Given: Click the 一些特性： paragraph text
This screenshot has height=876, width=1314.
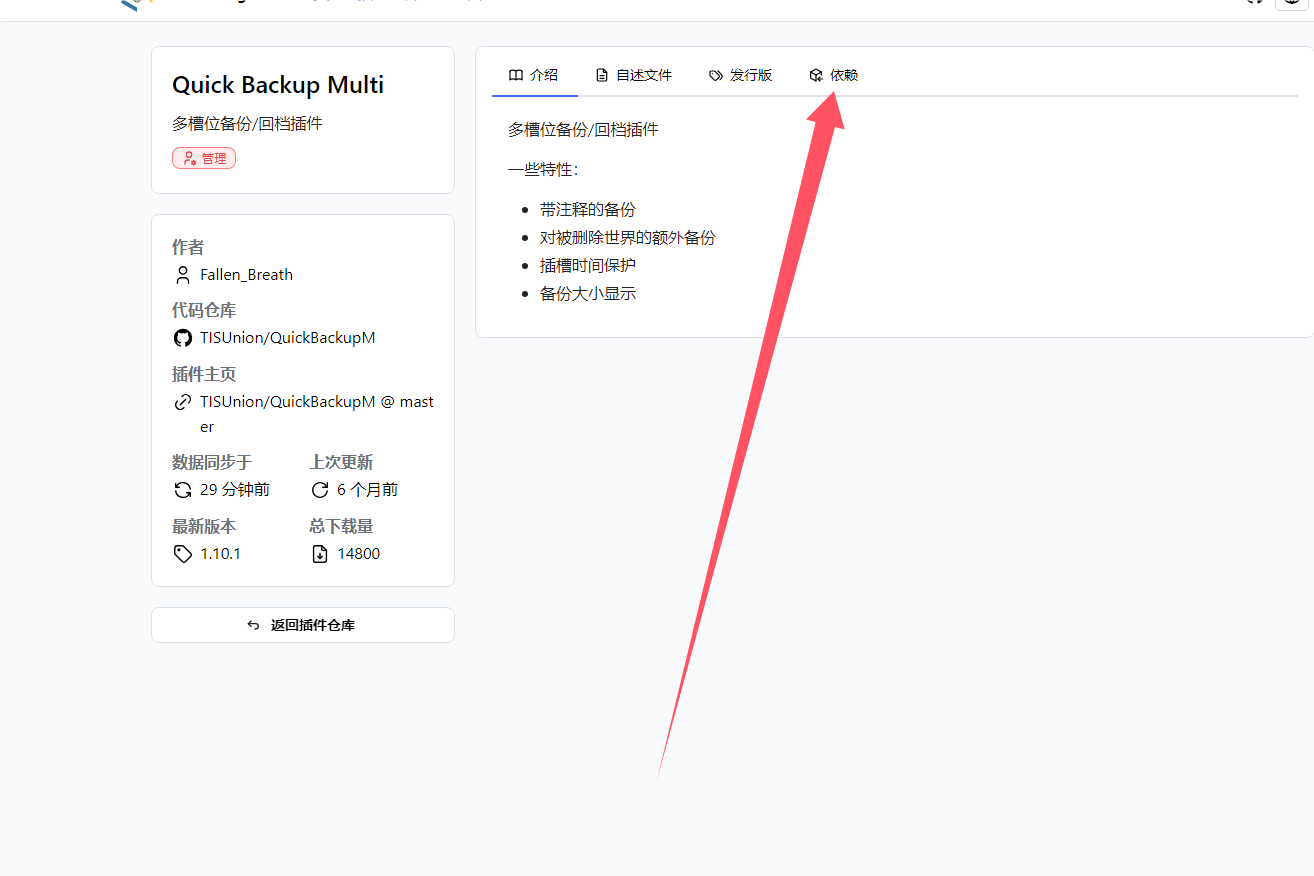Looking at the screenshot, I should click(x=543, y=170).
